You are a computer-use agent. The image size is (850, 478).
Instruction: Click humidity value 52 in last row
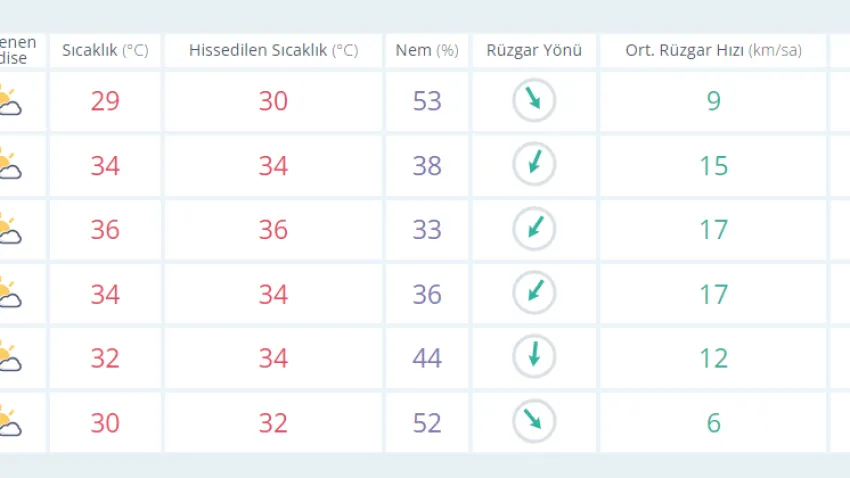click(x=427, y=423)
